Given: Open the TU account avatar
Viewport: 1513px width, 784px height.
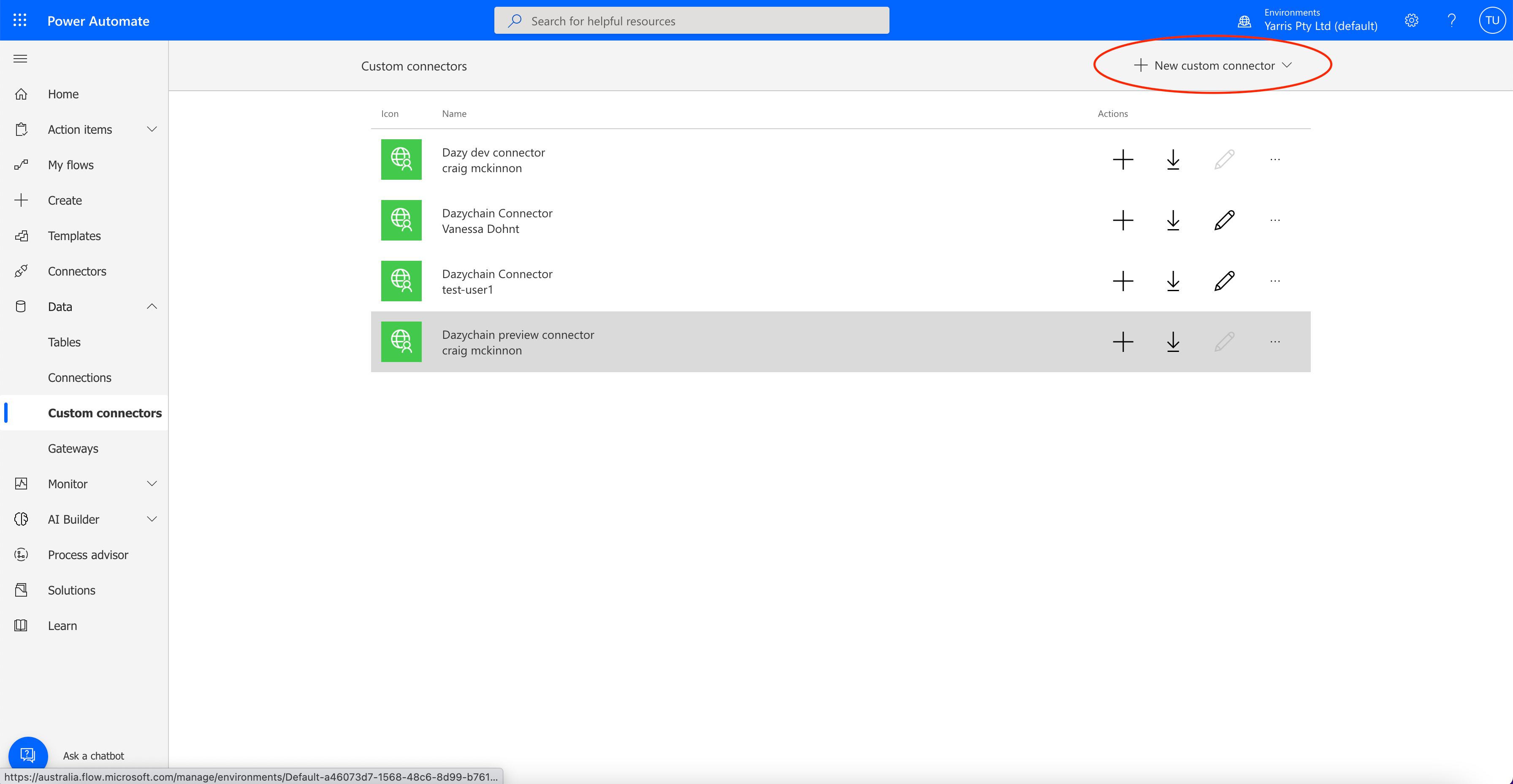Looking at the screenshot, I should tap(1492, 21).
